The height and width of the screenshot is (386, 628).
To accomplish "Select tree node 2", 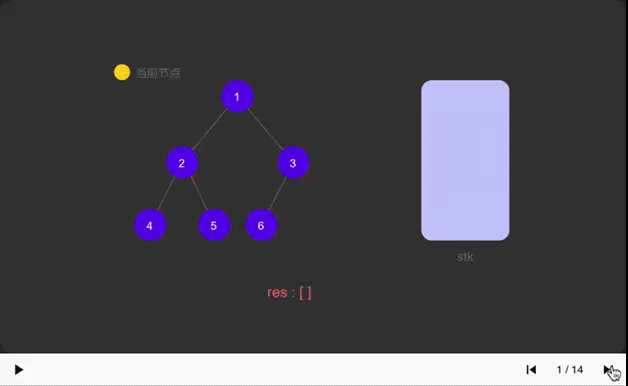I will coord(182,163).
